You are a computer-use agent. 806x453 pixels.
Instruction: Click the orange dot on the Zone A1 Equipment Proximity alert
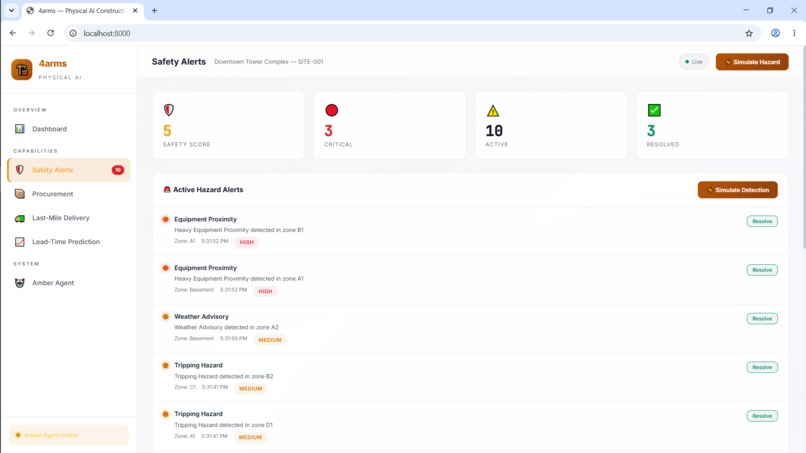[166, 220]
